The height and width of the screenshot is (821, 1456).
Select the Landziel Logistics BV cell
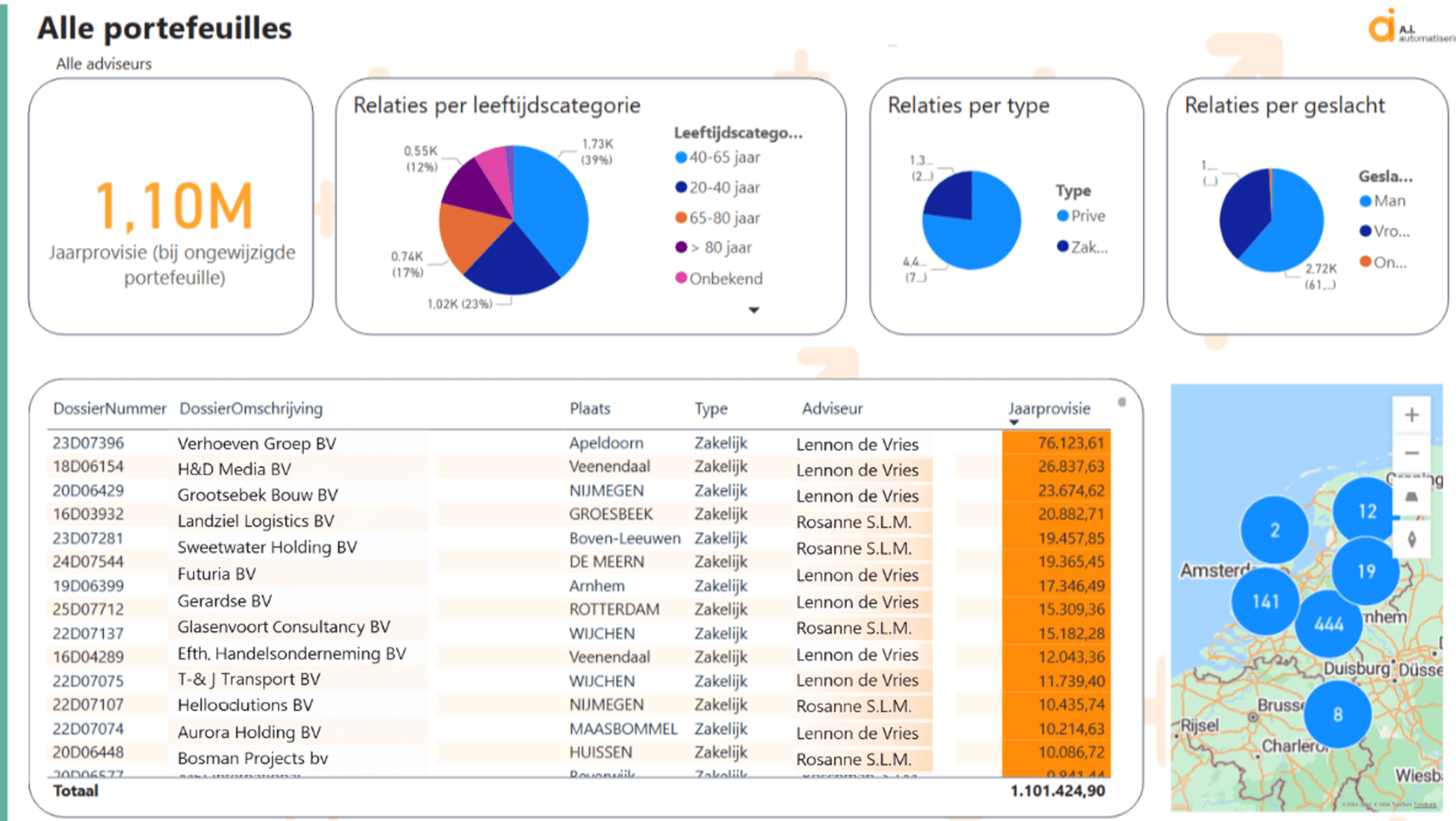255,521
